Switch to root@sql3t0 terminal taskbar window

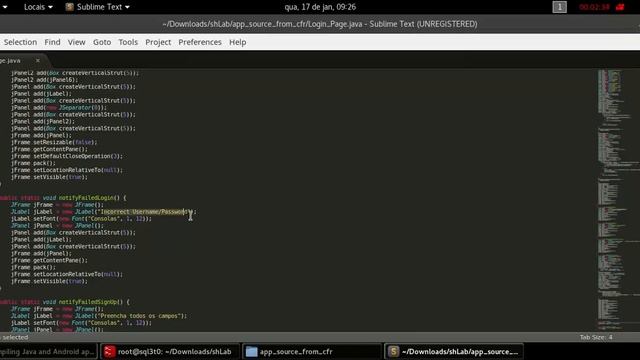tap(169, 351)
